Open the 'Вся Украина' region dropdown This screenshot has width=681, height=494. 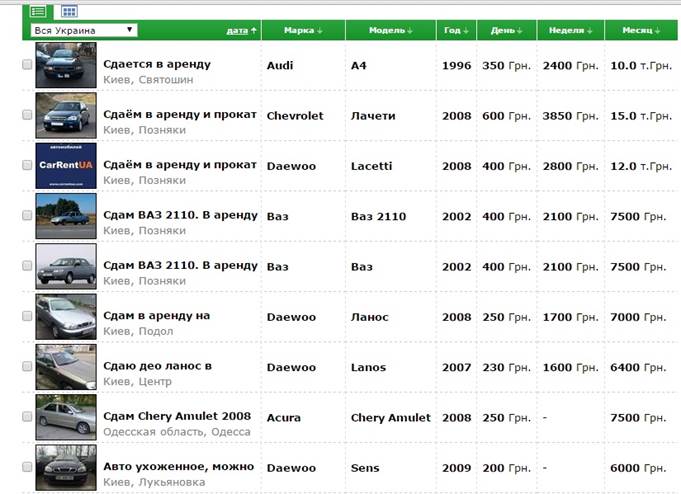coord(84,31)
